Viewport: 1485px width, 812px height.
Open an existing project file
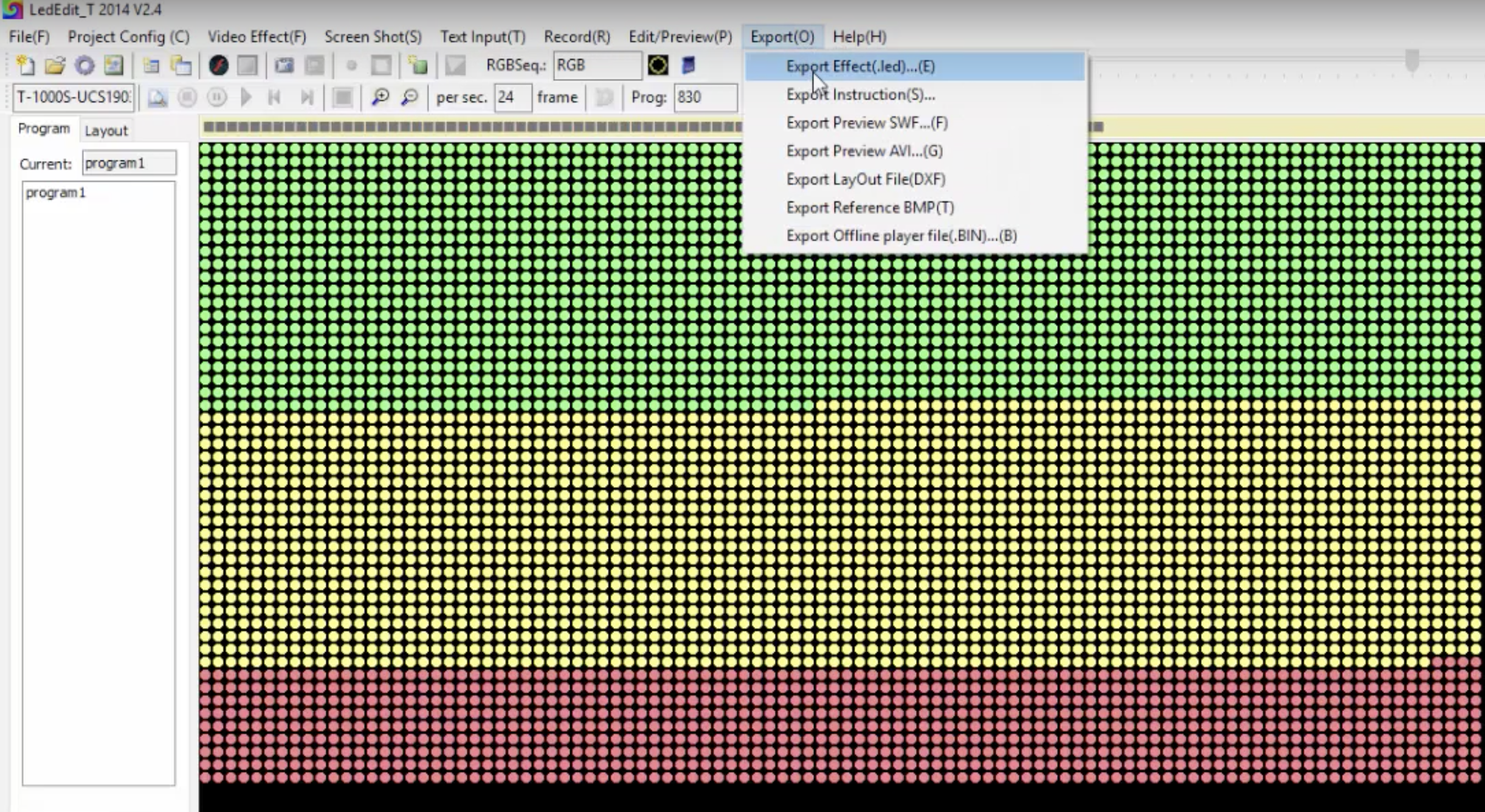coord(55,66)
